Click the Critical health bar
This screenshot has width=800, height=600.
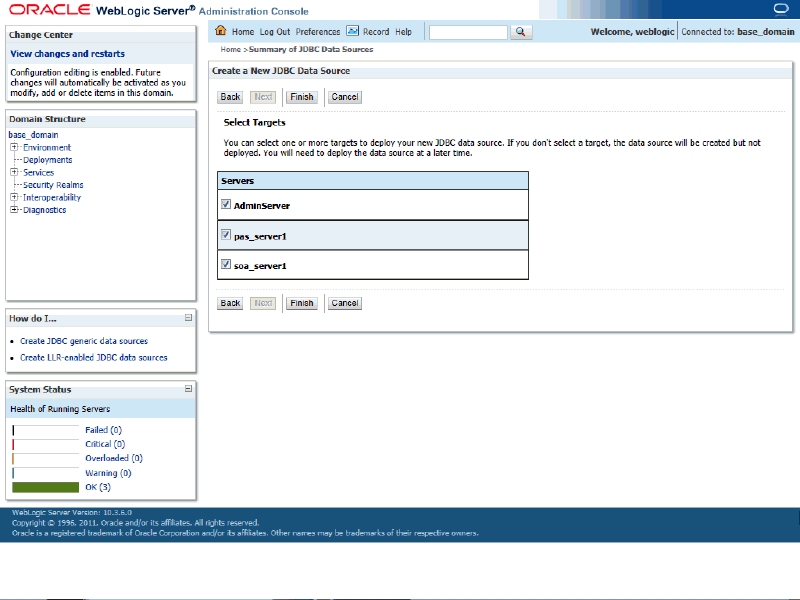45,444
